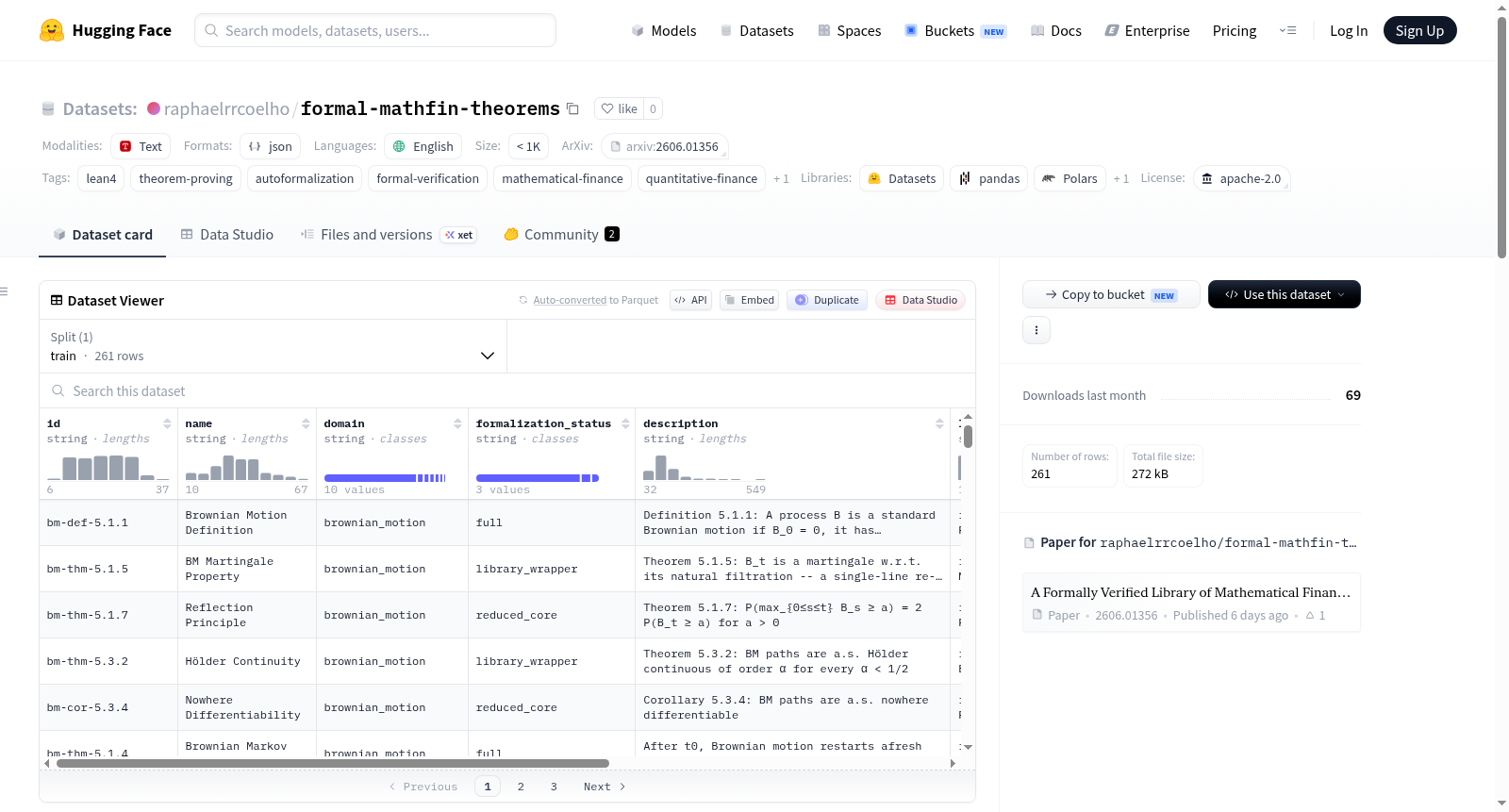
Task: Click the Text modality tag
Action: [141, 146]
